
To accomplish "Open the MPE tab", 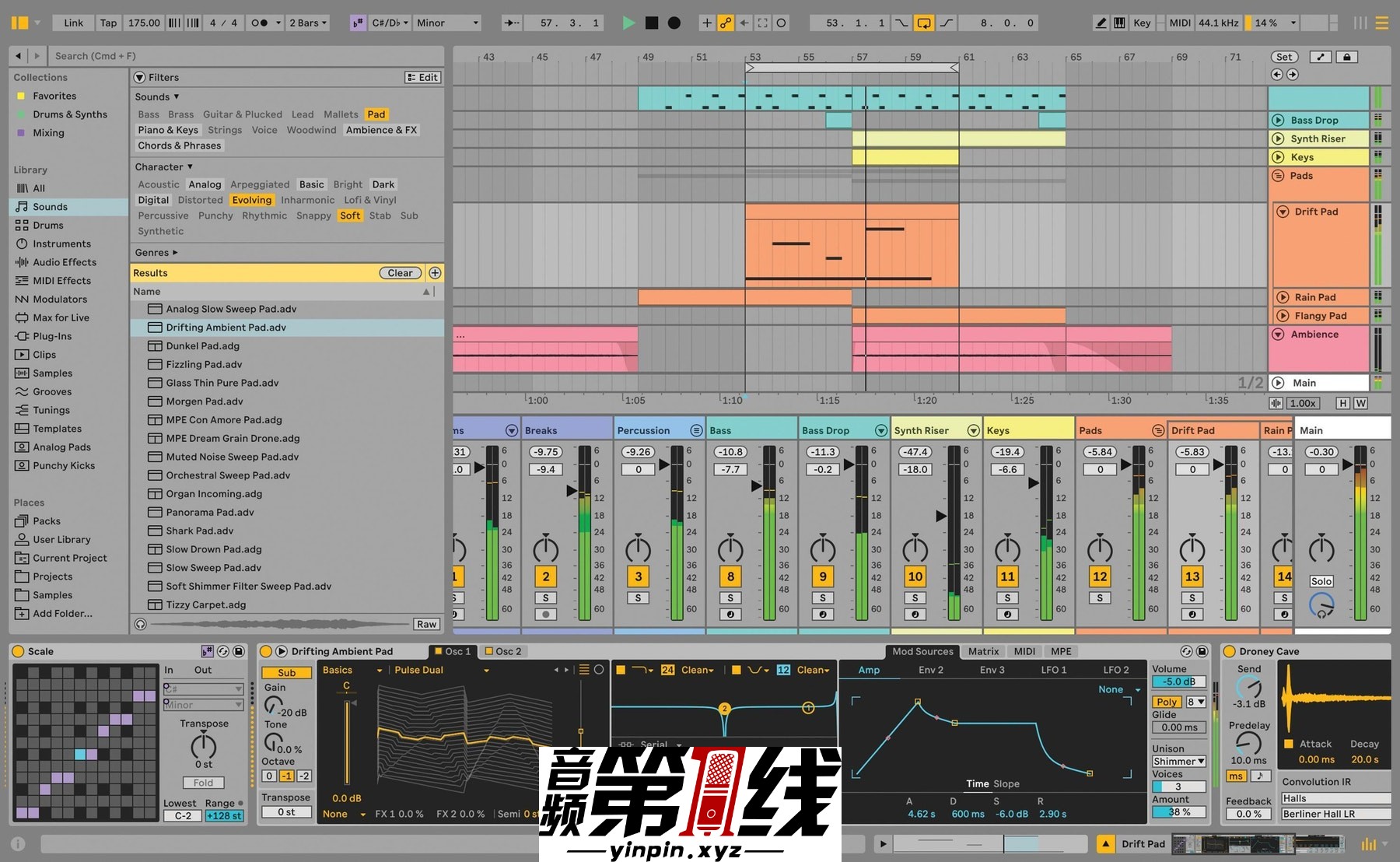I will (1061, 651).
